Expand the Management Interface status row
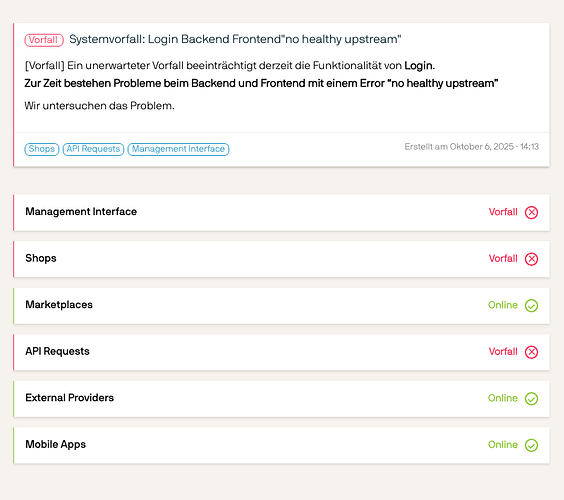The width and height of the screenshot is (564, 500). click(x=281, y=213)
